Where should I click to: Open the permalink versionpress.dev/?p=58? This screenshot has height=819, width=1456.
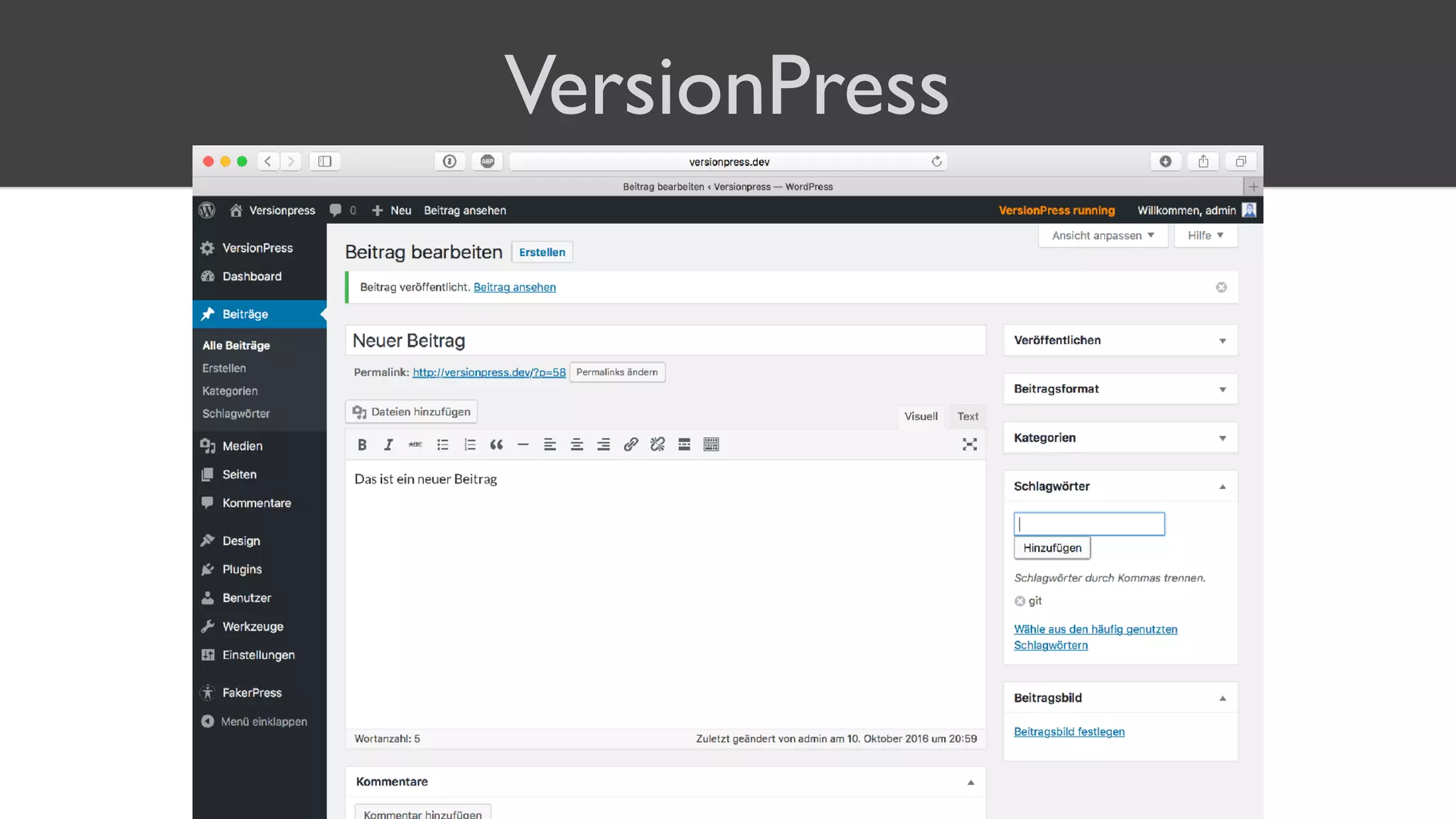[489, 373]
